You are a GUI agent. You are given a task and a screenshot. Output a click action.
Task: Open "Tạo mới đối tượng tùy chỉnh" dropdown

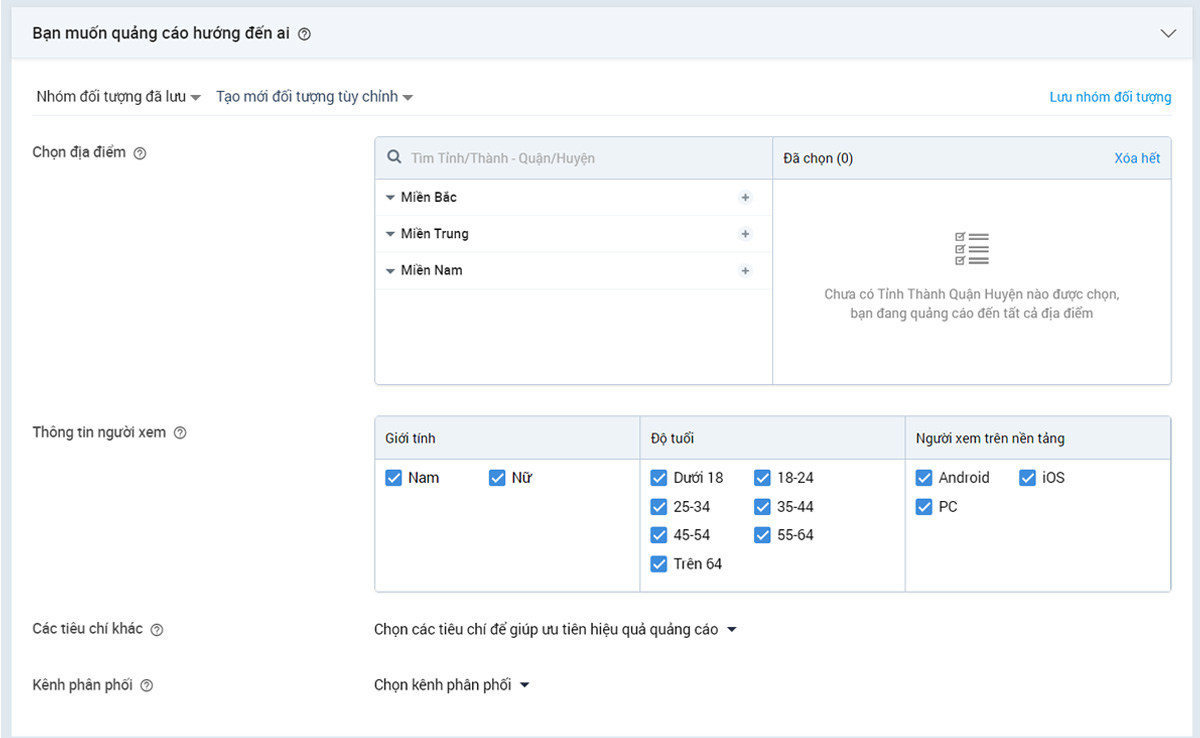click(314, 97)
